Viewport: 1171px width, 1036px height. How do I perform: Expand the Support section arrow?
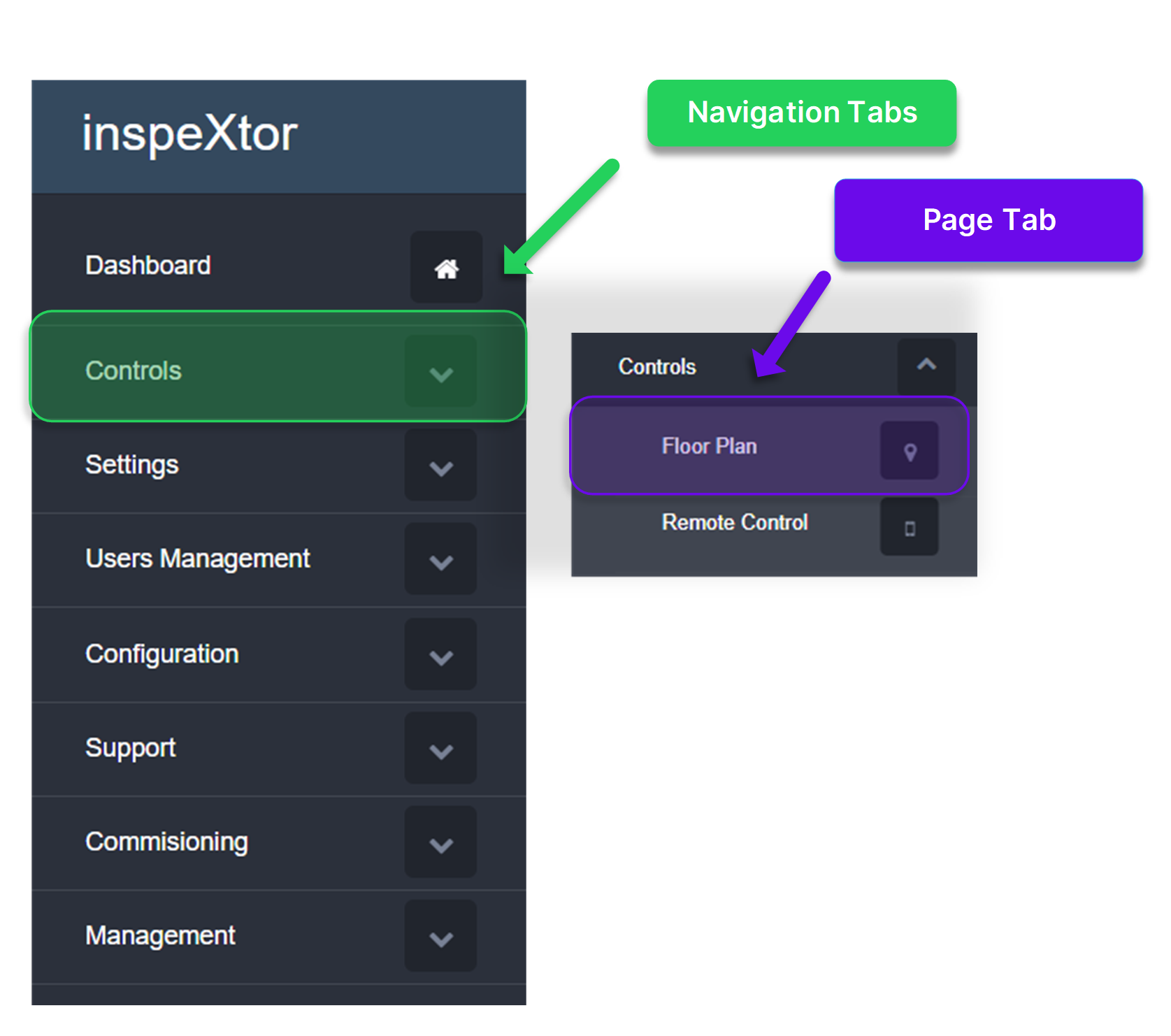(x=440, y=749)
